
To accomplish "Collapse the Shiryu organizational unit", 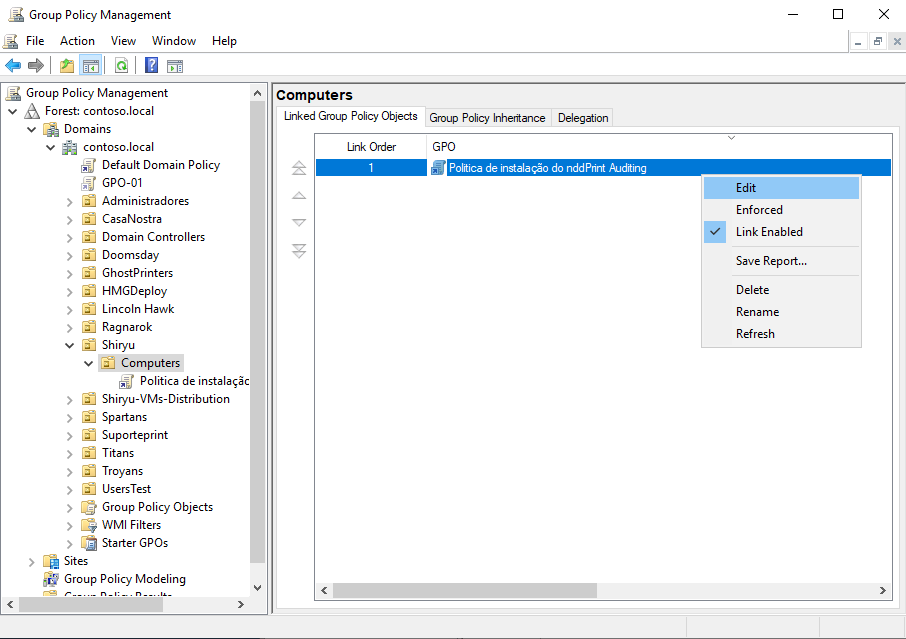I will (x=70, y=345).
